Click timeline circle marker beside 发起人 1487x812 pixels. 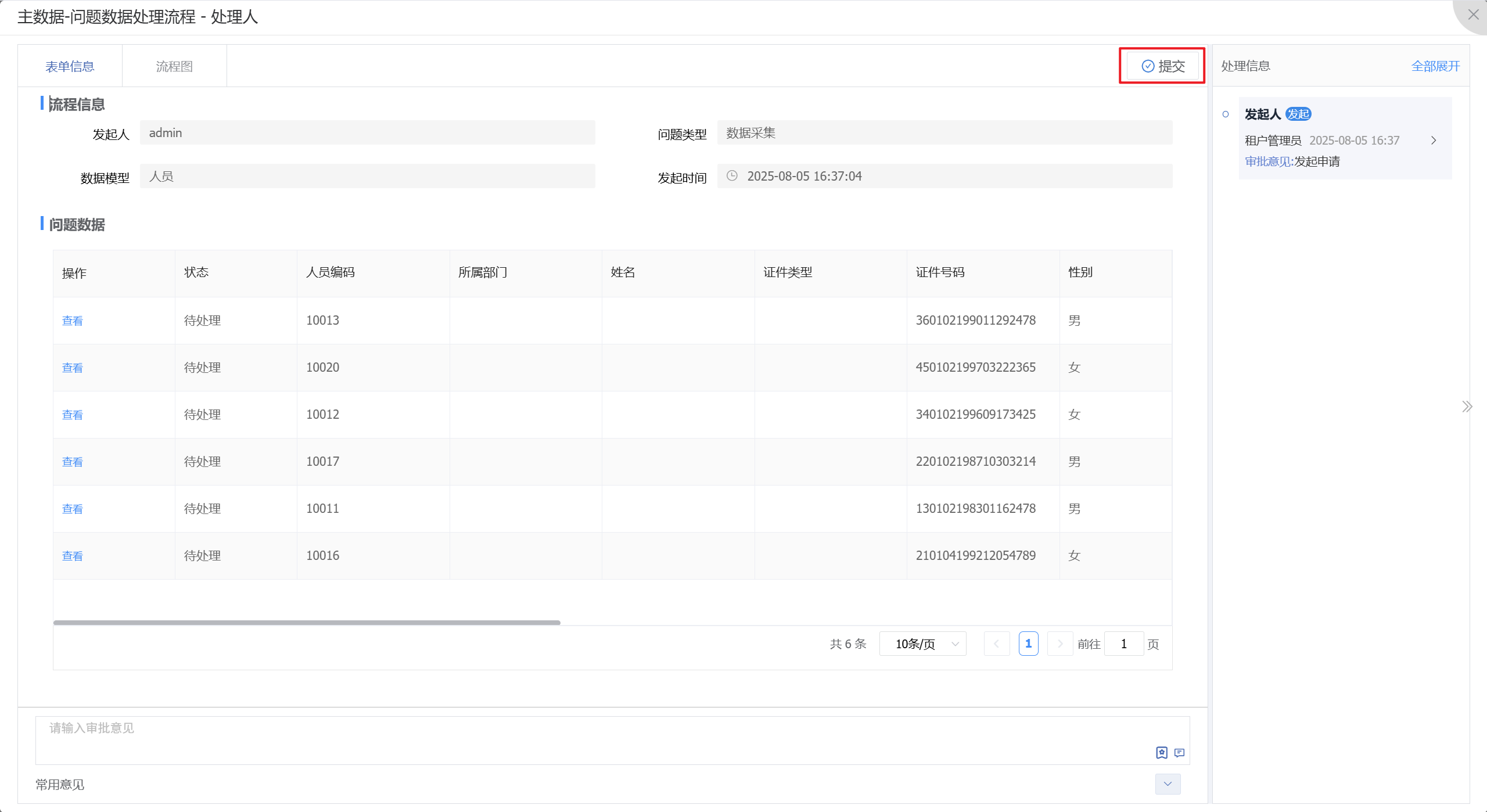tap(1226, 114)
